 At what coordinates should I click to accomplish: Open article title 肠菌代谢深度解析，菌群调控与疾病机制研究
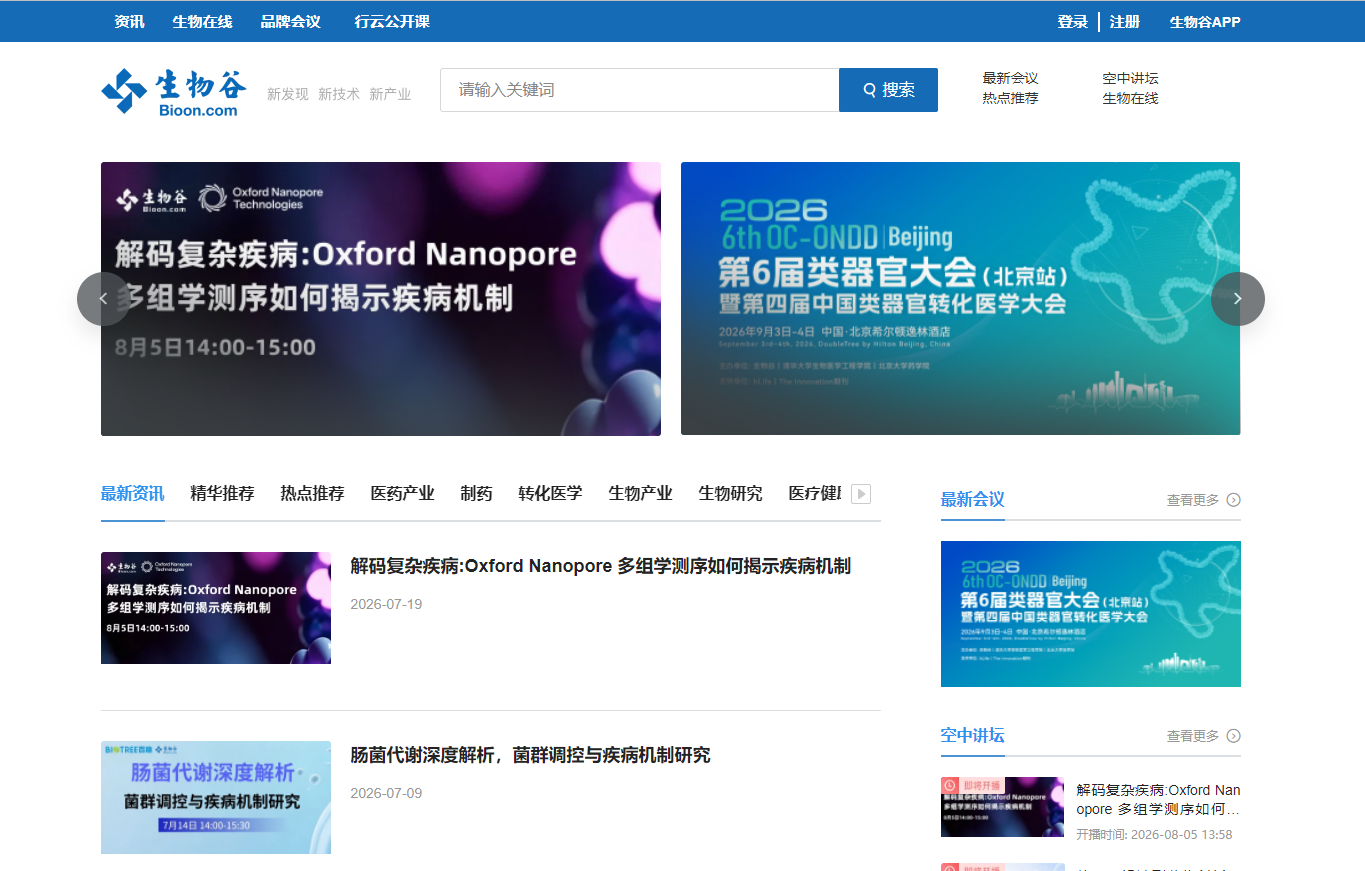pos(530,755)
